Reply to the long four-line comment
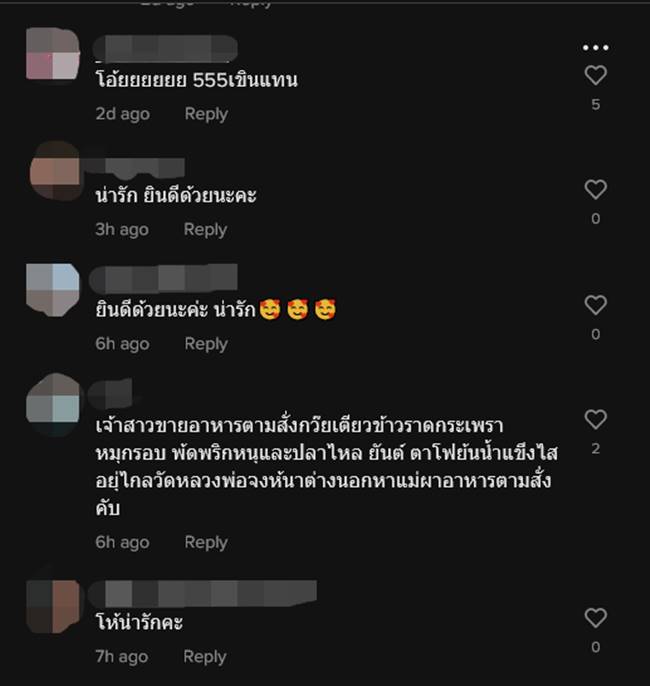 tap(206, 542)
